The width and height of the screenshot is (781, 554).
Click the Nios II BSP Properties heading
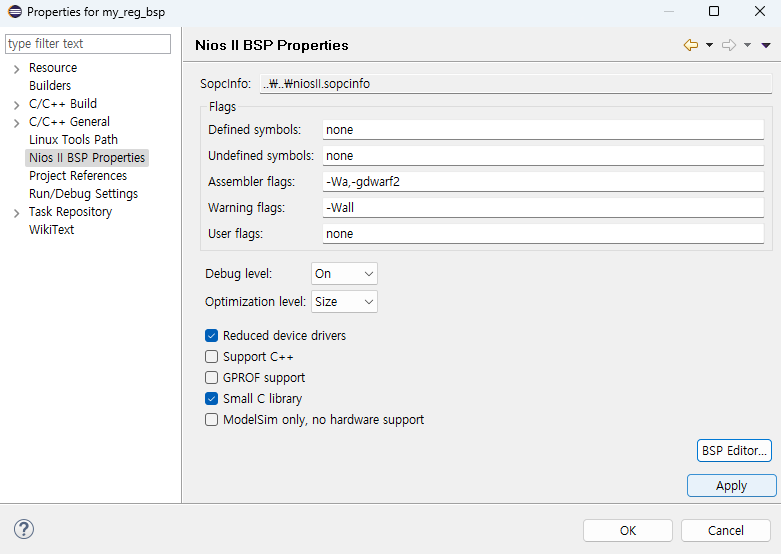(271, 45)
